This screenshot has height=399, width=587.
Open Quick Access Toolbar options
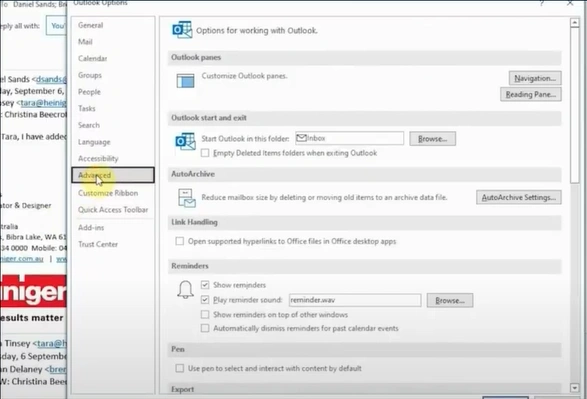[x=113, y=210]
